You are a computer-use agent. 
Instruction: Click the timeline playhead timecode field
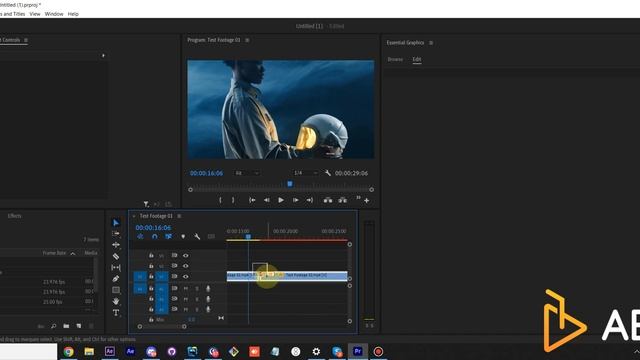tap(153, 228)
